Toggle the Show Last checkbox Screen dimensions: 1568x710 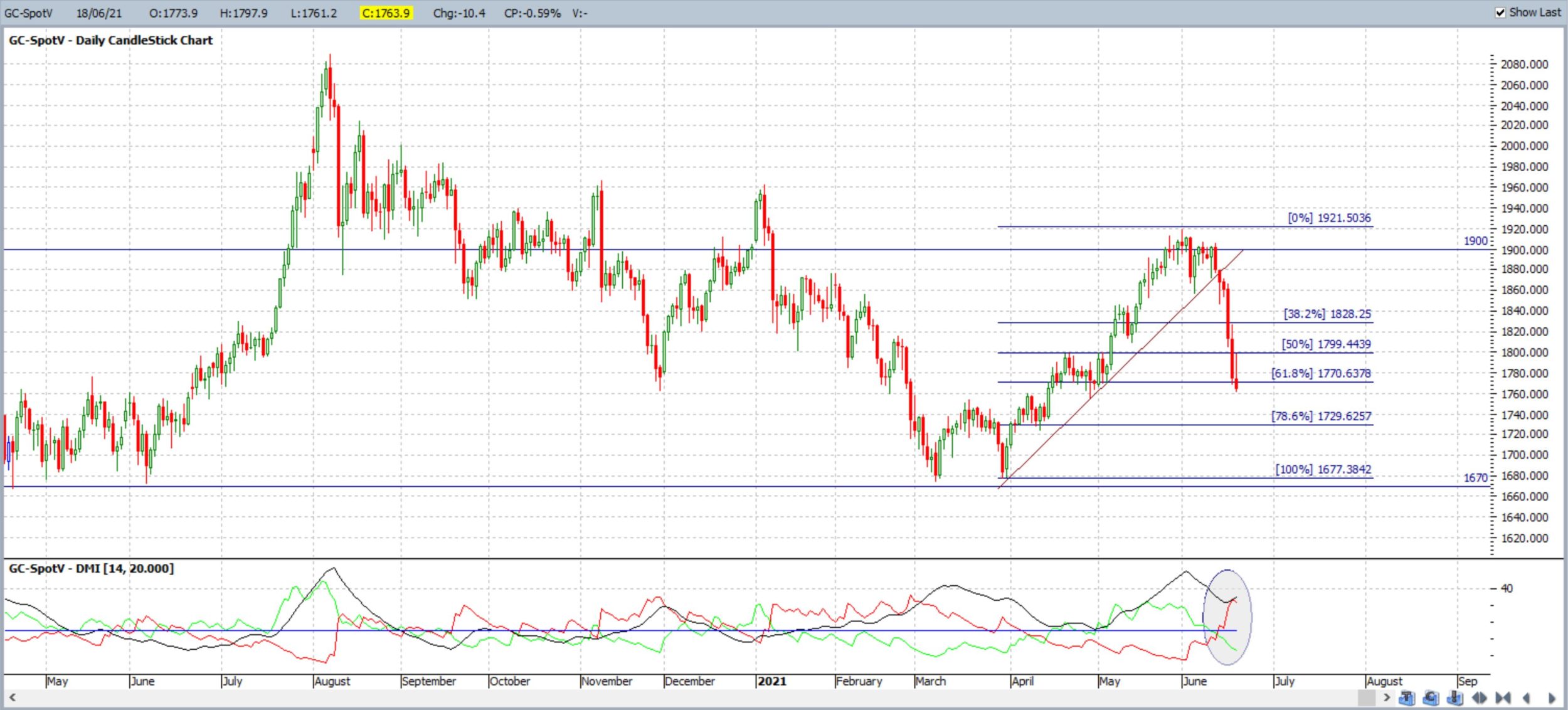pyautogui.click(x=1500, y=13)
